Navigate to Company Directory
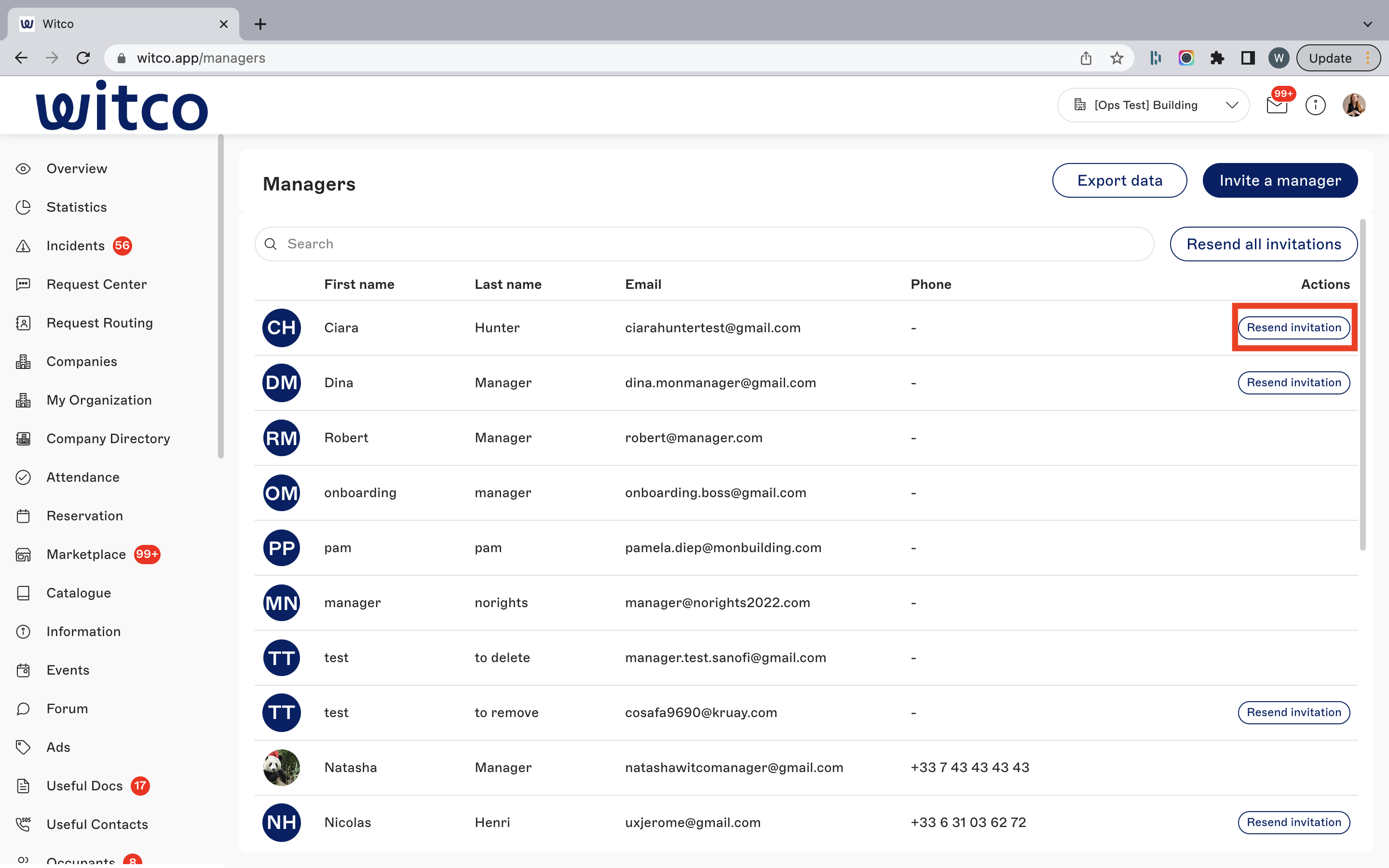 click(x=108, y=439)
